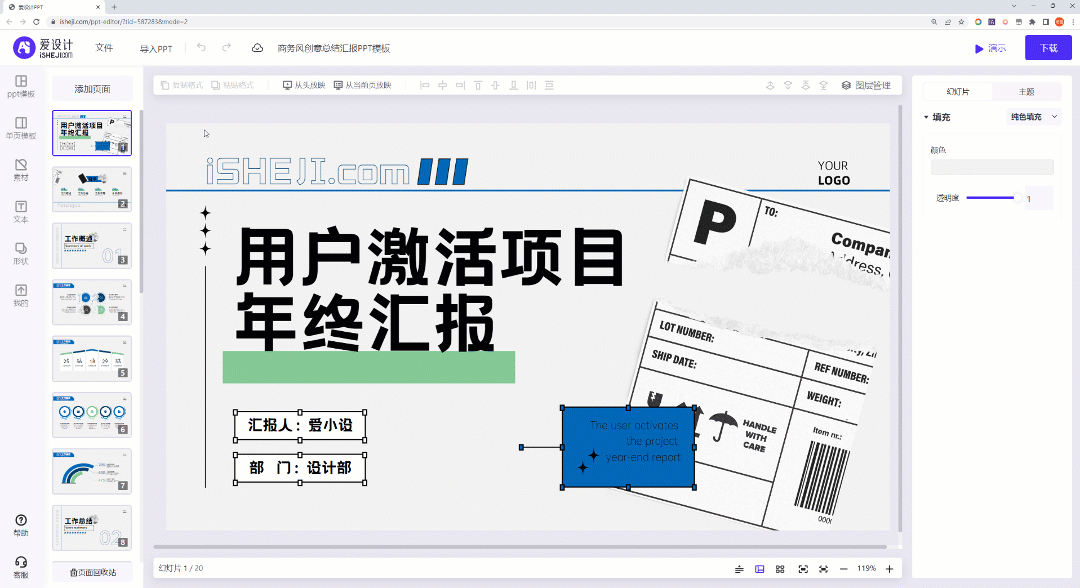Click the 演示 present button
The height and width of the screenshot is (588, 1080).
990,48
